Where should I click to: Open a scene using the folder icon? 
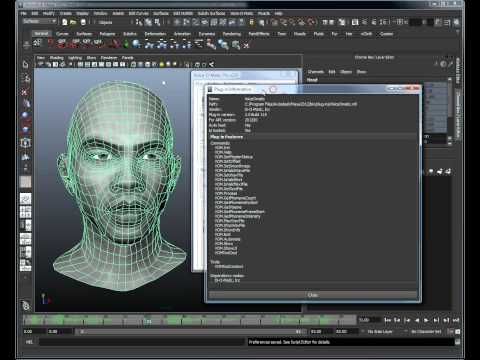[73, 22]
